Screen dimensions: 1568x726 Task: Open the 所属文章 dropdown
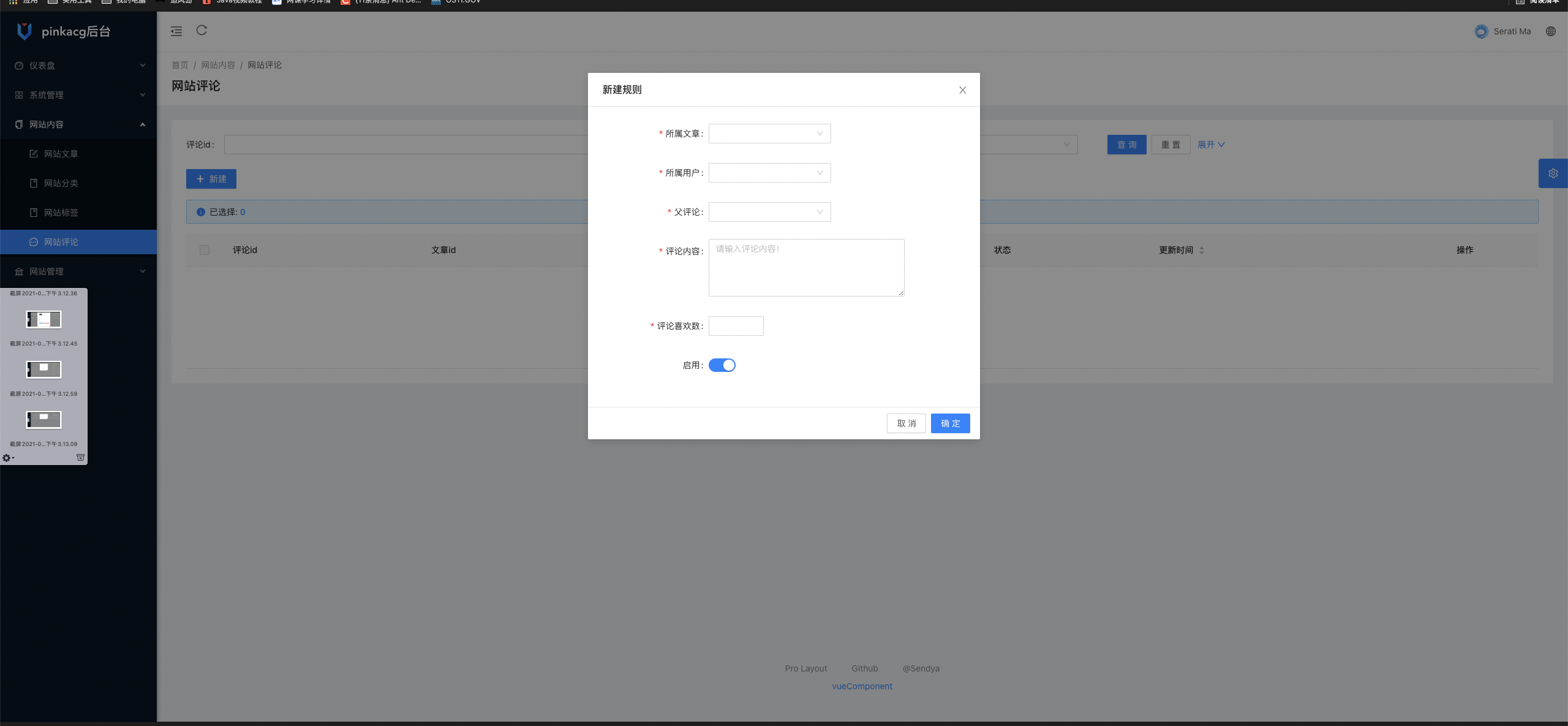[769, 134]
